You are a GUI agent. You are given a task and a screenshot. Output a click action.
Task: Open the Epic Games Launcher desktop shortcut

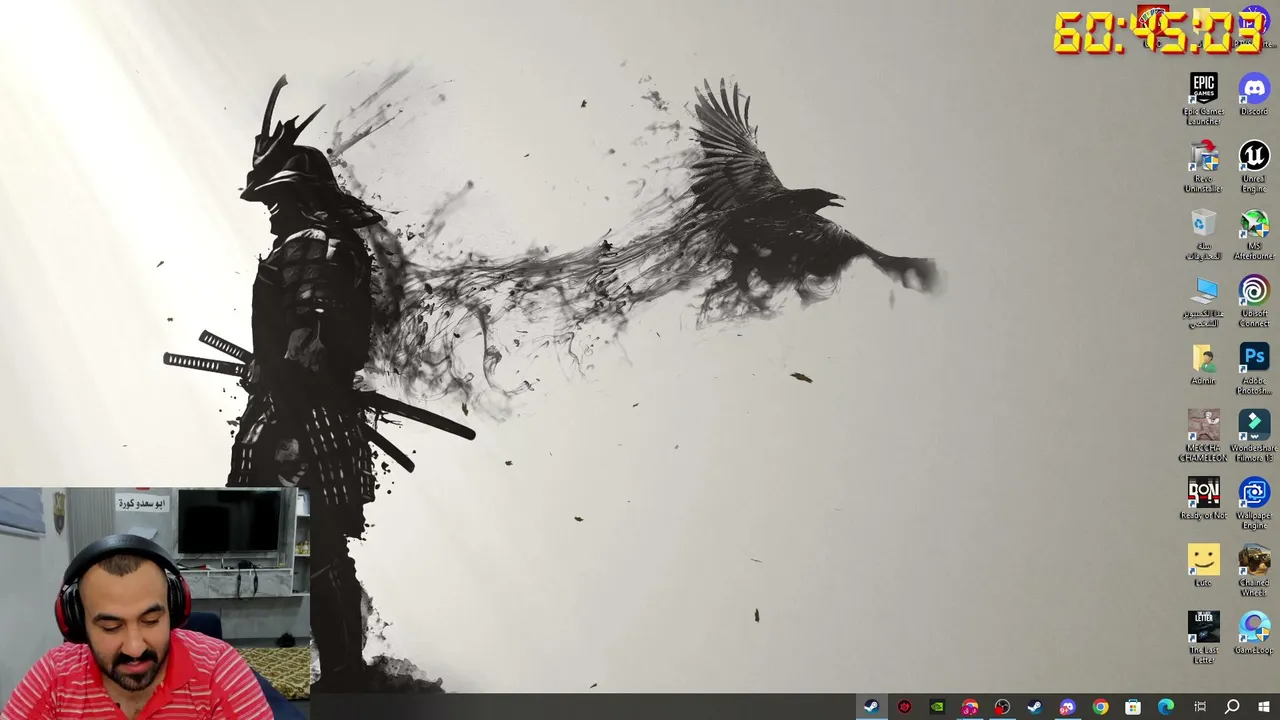[1203, 98]
